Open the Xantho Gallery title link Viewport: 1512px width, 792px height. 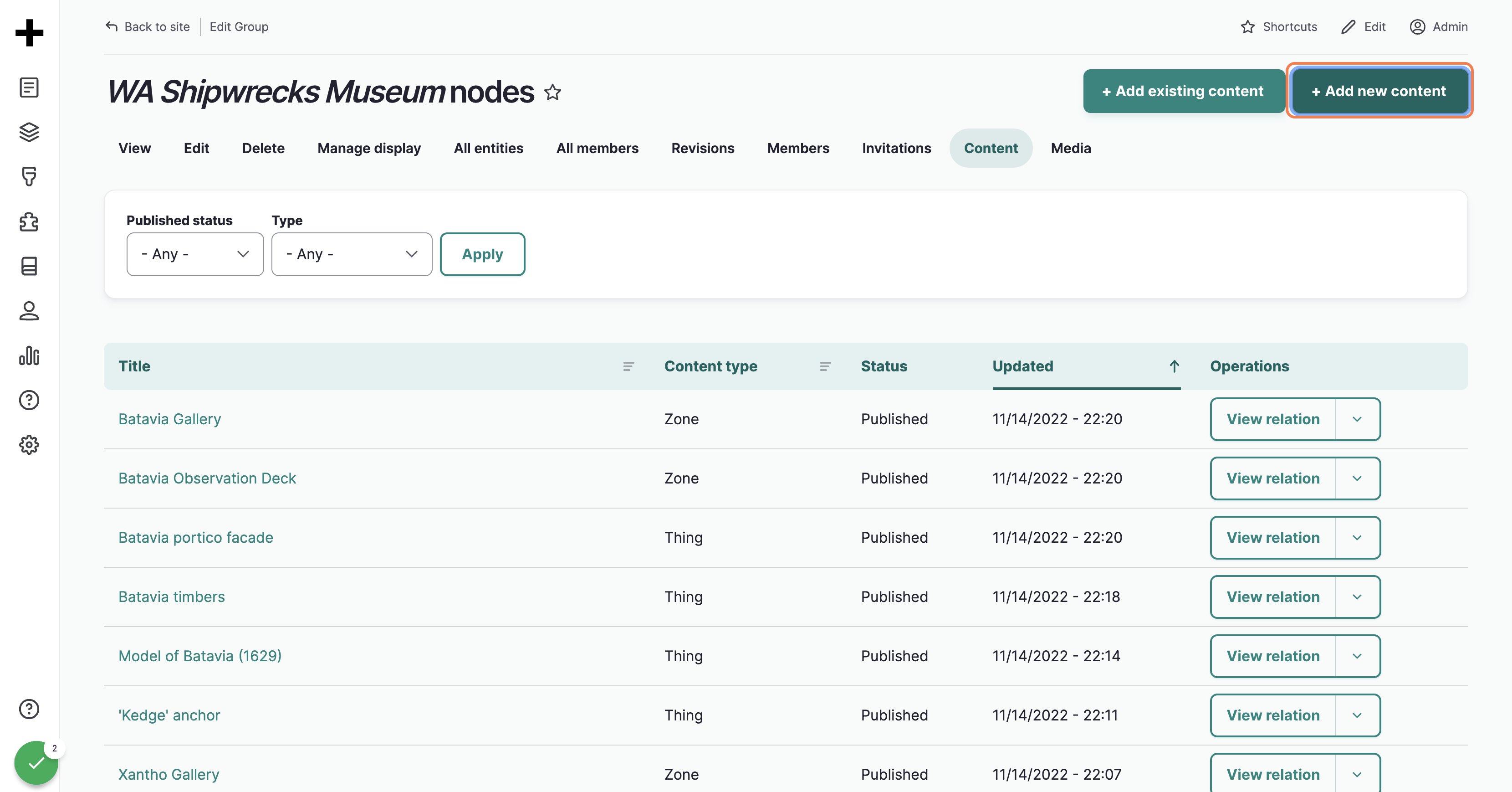click(x=169, y=774)
